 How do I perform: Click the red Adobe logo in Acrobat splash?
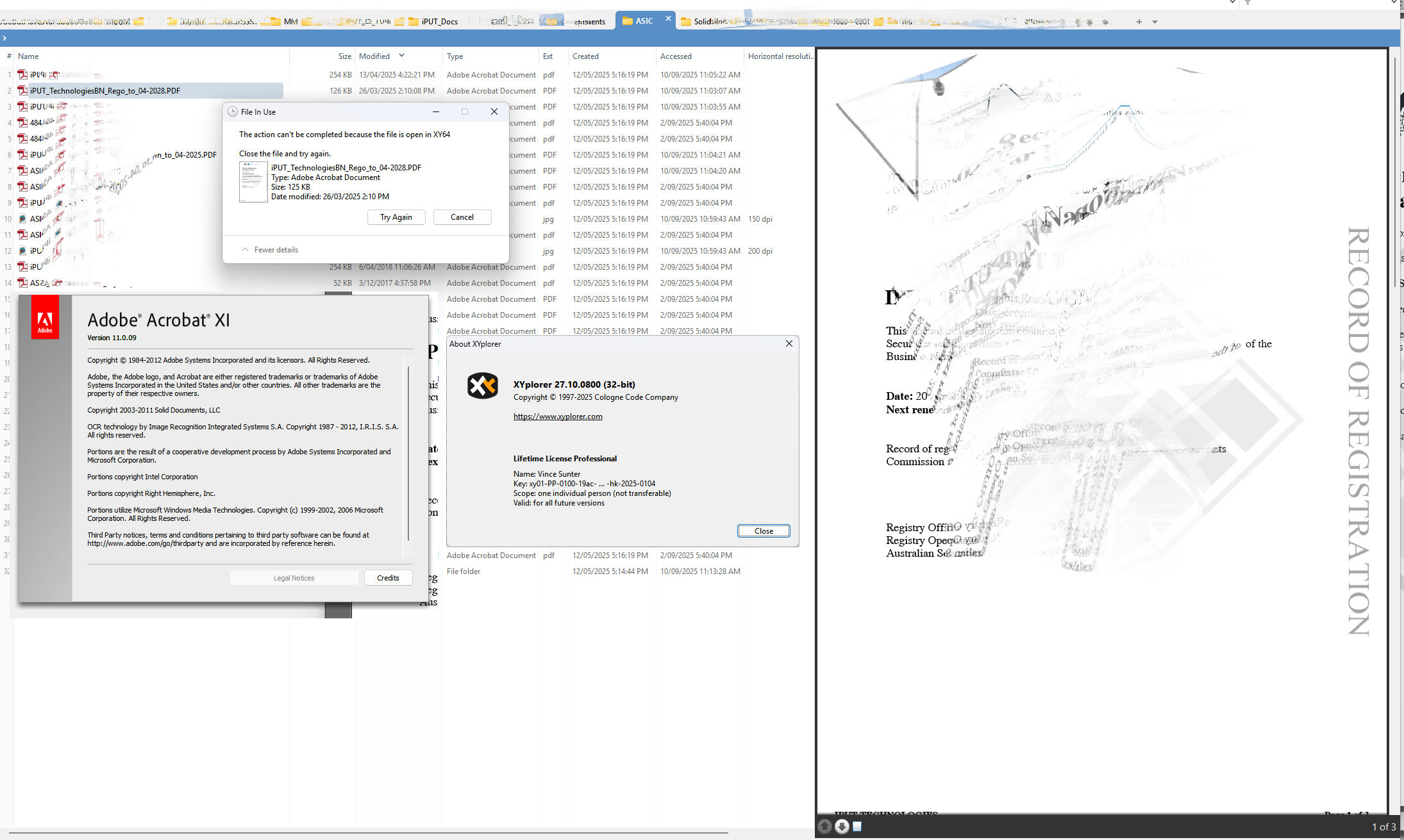(x=45, y=317)
